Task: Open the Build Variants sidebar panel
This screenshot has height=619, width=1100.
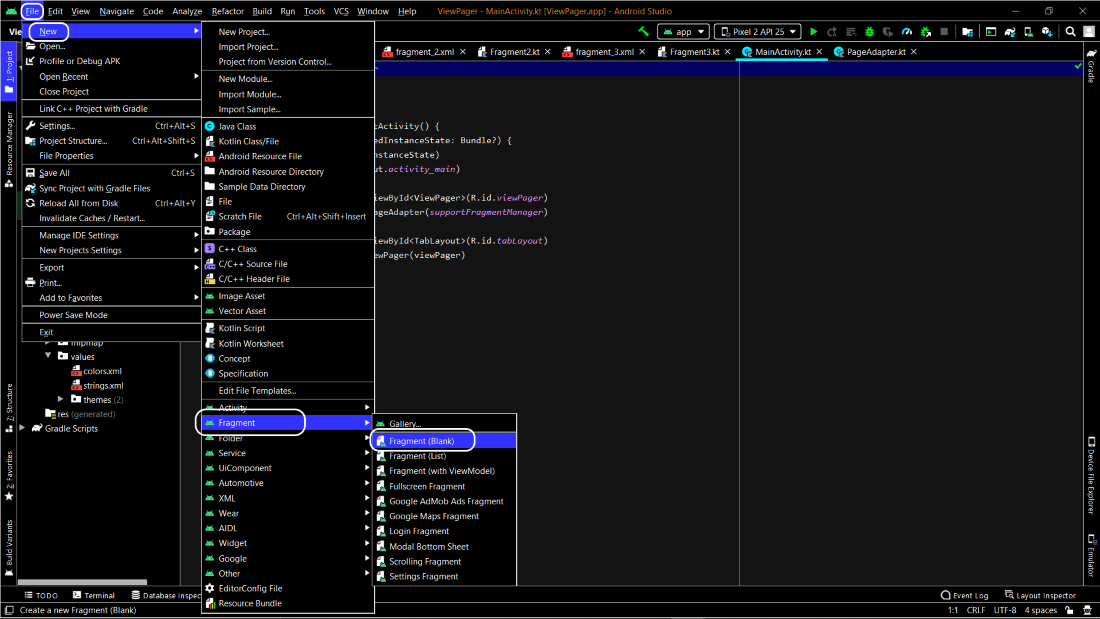Action: [9, 547]
